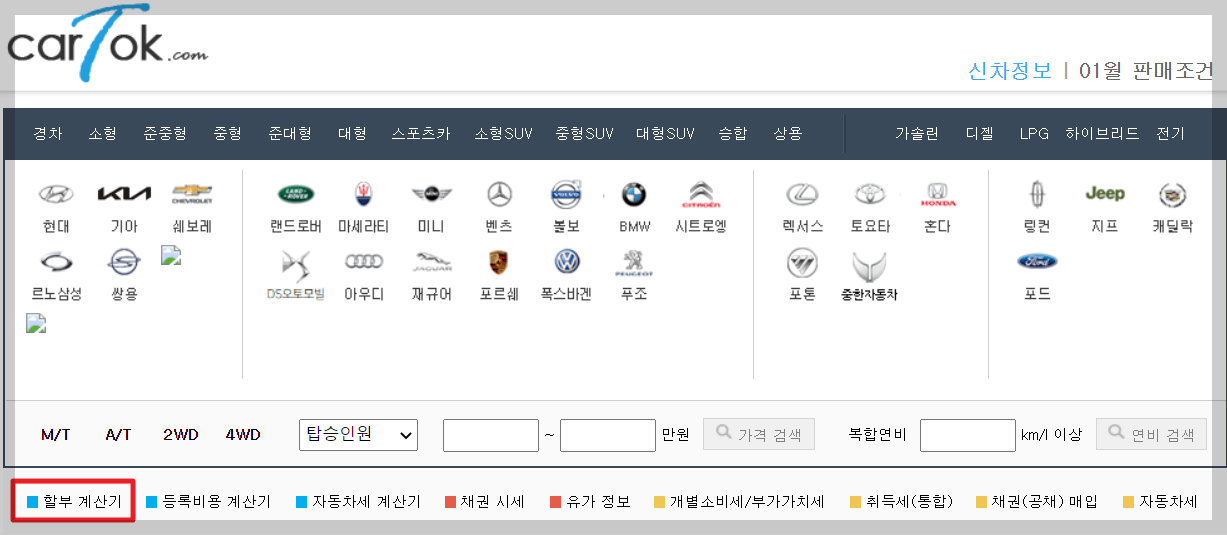This screenshot has width=1227, height=535.
Task: Open the 포톤 (Foton) brand logo
Action: tap(802, 263)
